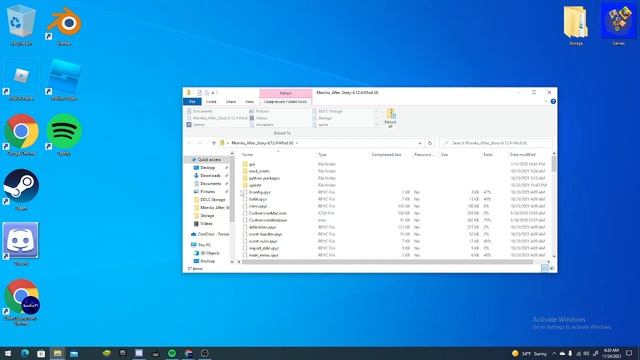Viewport: 640px width, 360px height.
Task: Select 3D Objects under This PC
Action: (x=207, y=253)
